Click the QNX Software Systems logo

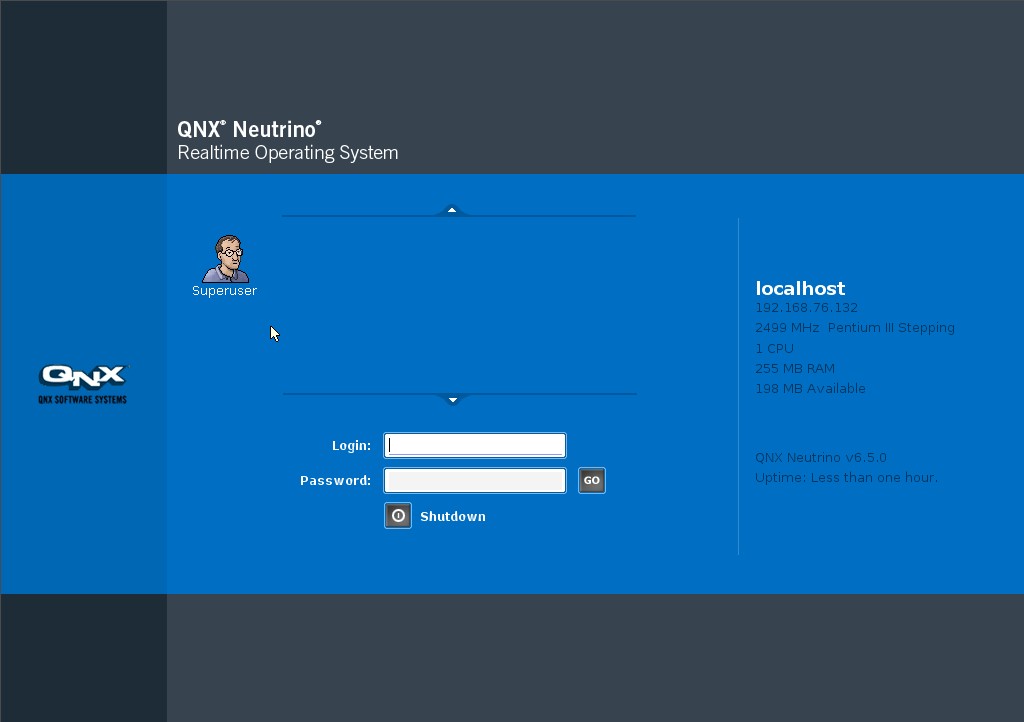tap(83, 385)
